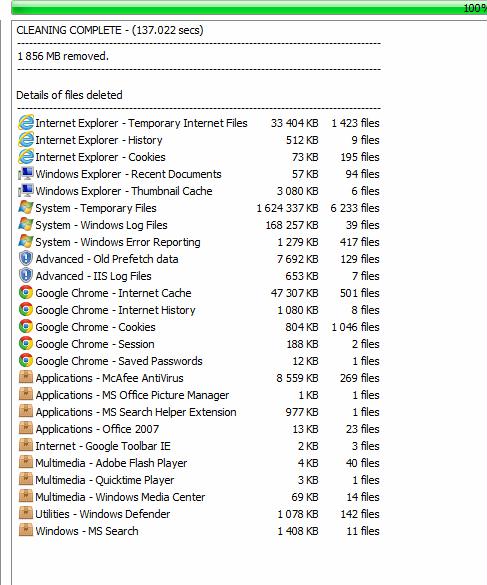Image resolution: width=487 pixels, height=585 pixels.
Task: Select 'Advanced - Old Prefetch data' row text
Action: pyautogui.click(x=107, y=259)
